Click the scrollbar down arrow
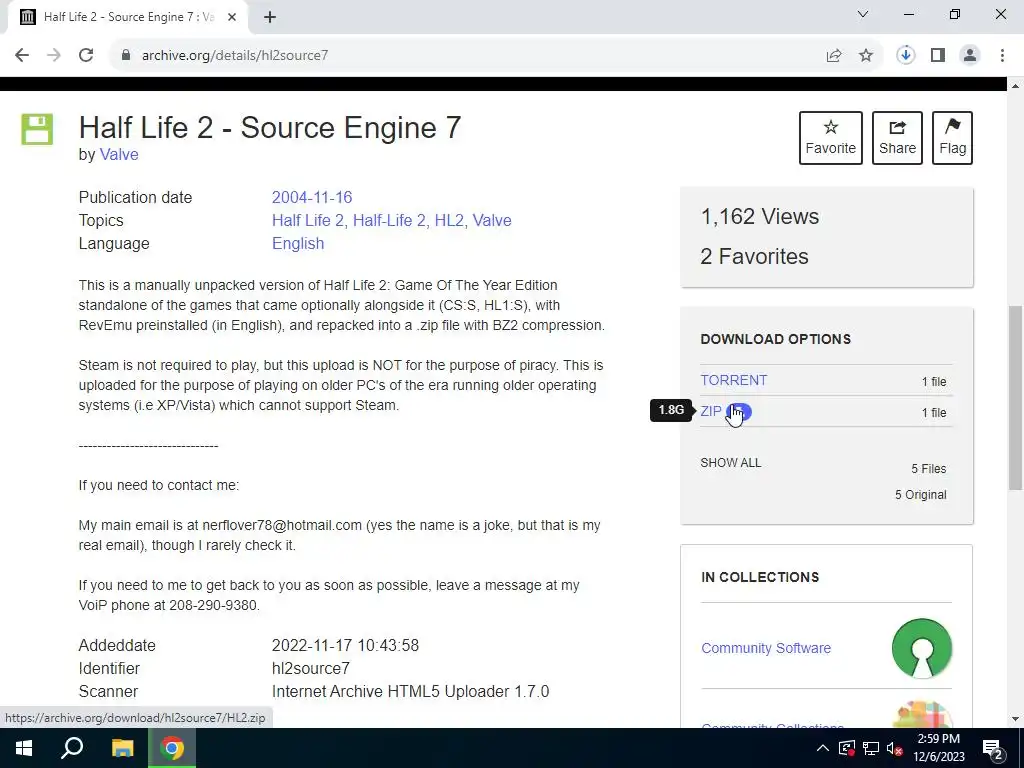 click(1015, 719)
